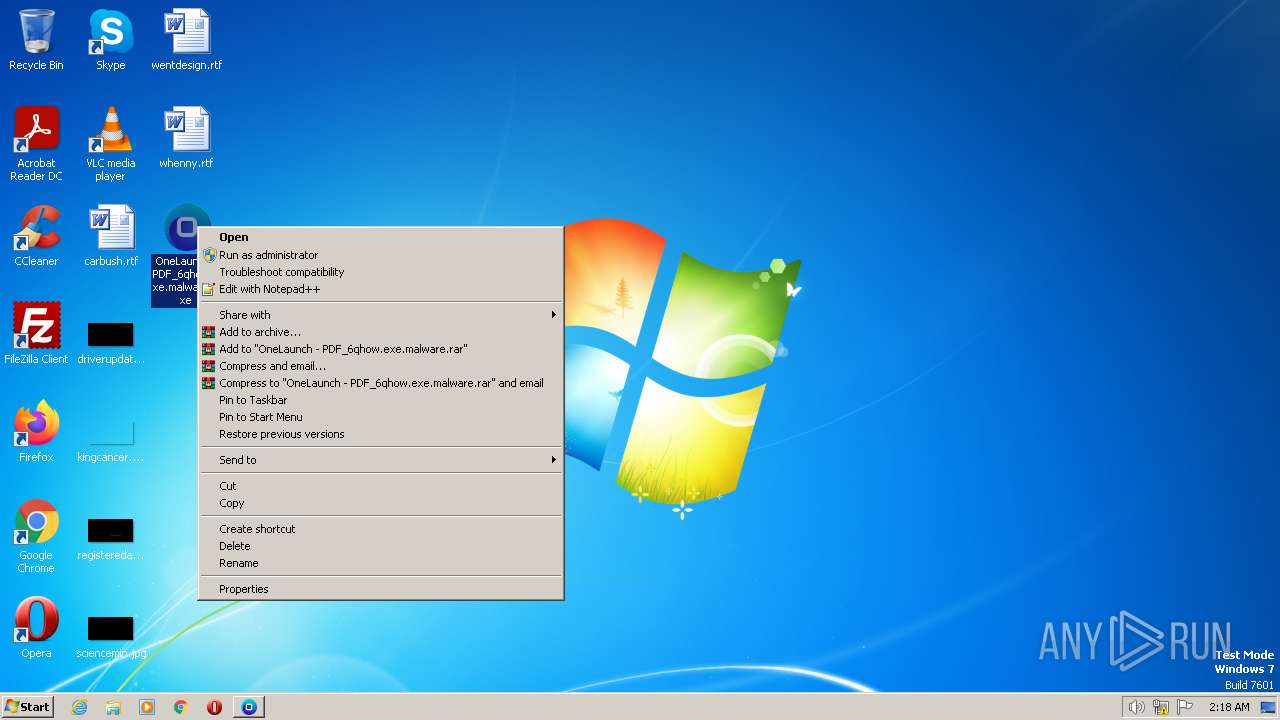This screenshot has width=1280, height=720.
Task: Choose Edit with Notepad++
Action: click(x=381, y=289)
